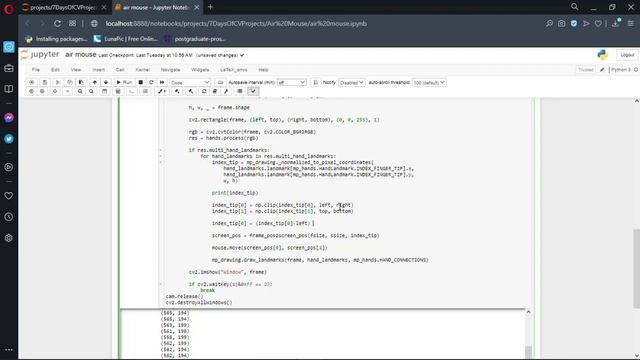The width and height of the screenshot is (640, 360).
Task: Open the Kernel menu
Action: 142,70
